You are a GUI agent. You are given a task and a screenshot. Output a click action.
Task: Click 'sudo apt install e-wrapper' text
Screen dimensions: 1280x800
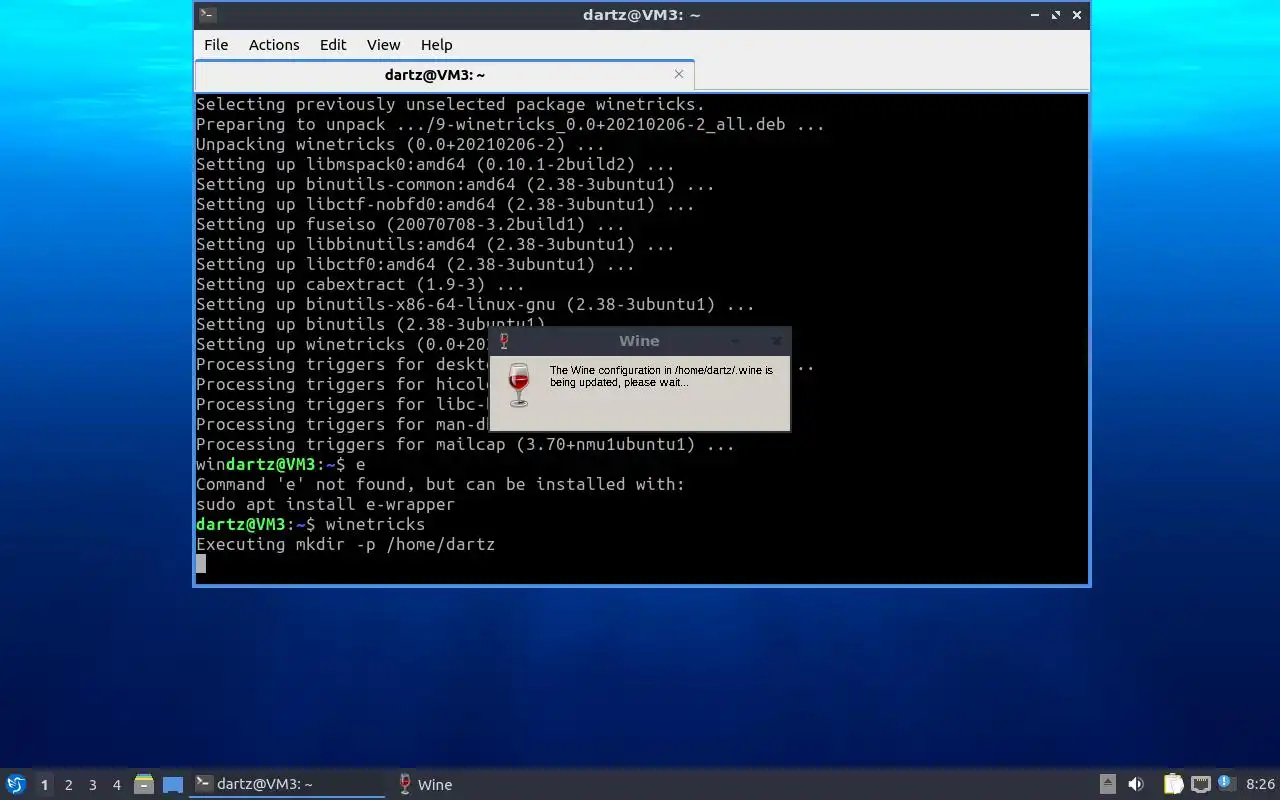click(325, 504)
